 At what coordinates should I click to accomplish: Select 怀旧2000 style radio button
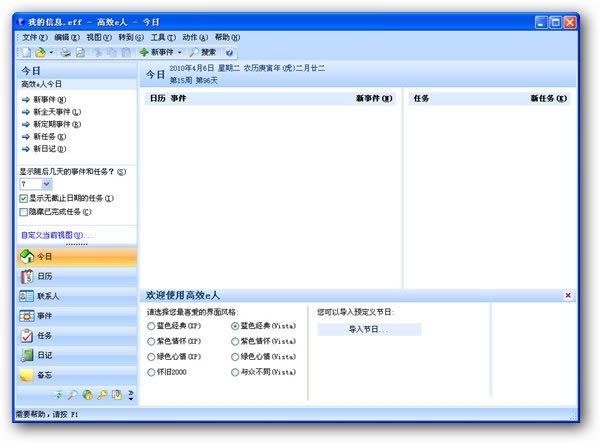pyautogui.click(x=151, y=372)
